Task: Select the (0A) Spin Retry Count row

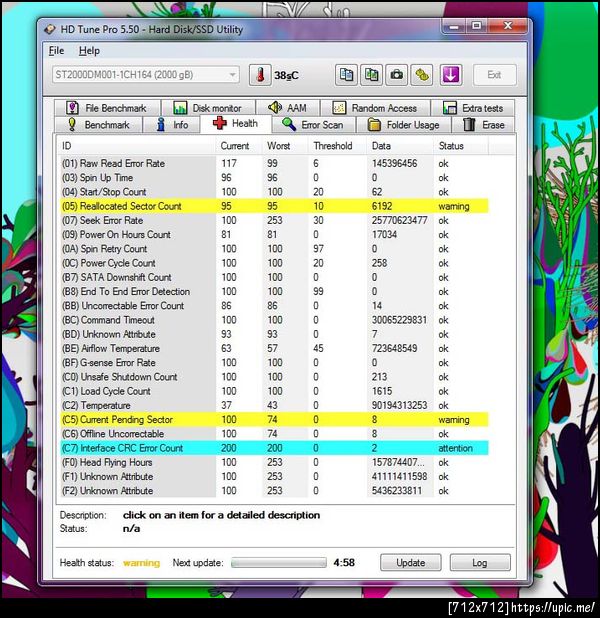Action: pos(274,249)
